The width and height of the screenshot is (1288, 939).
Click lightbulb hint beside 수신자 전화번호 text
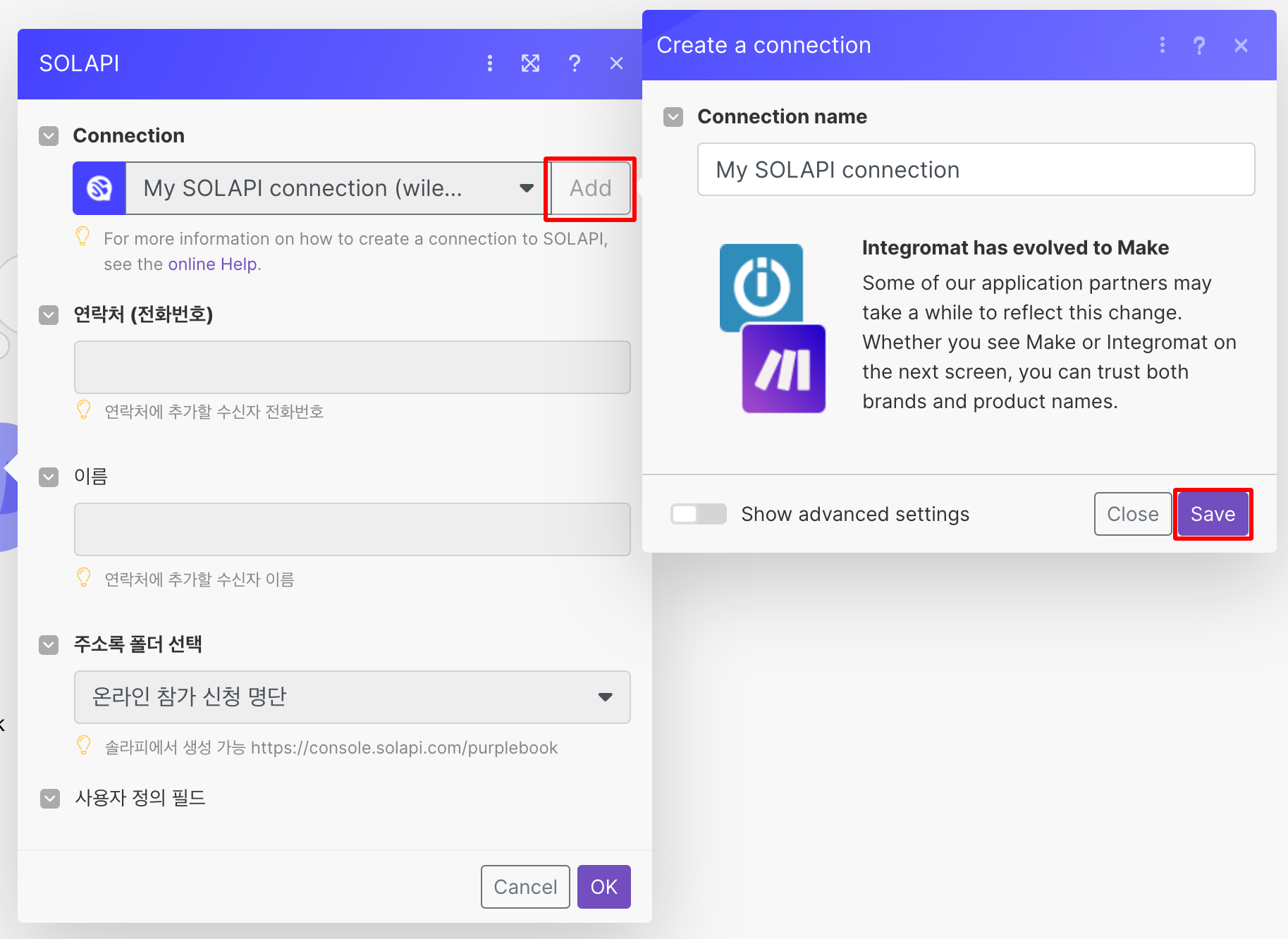coord(83,410)
